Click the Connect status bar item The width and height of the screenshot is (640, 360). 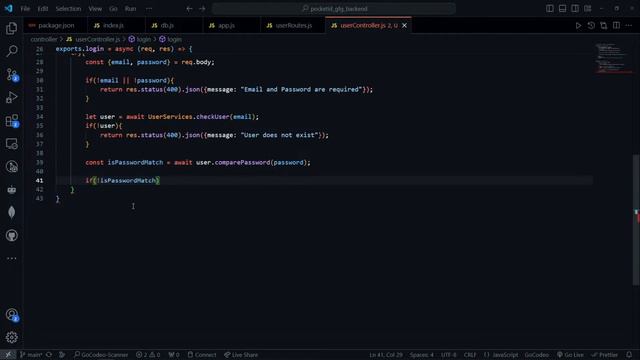coord(202,355)
